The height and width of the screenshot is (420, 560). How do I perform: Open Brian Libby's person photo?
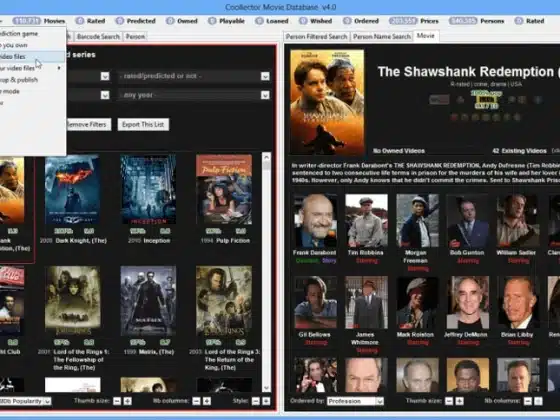pyautogui.click(x=518, y=302)
